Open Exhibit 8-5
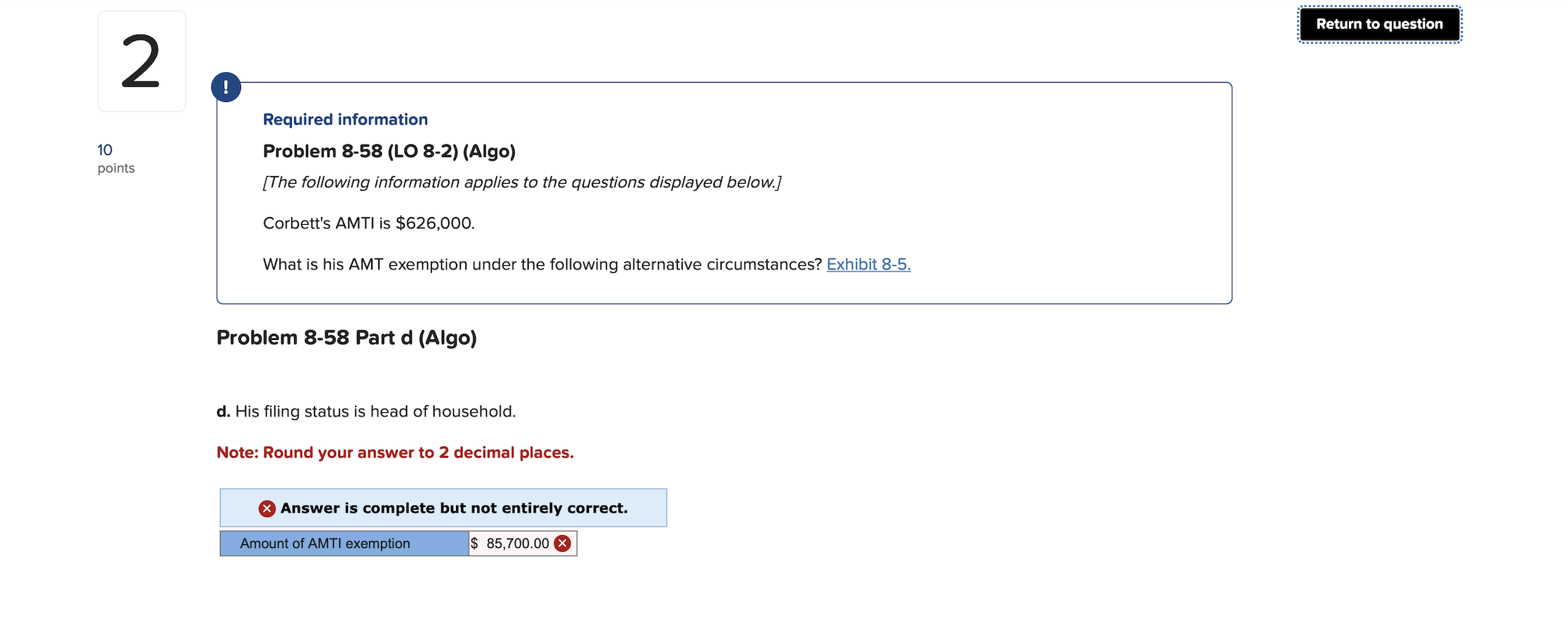 pyautogui.click(x=868, y=264)
